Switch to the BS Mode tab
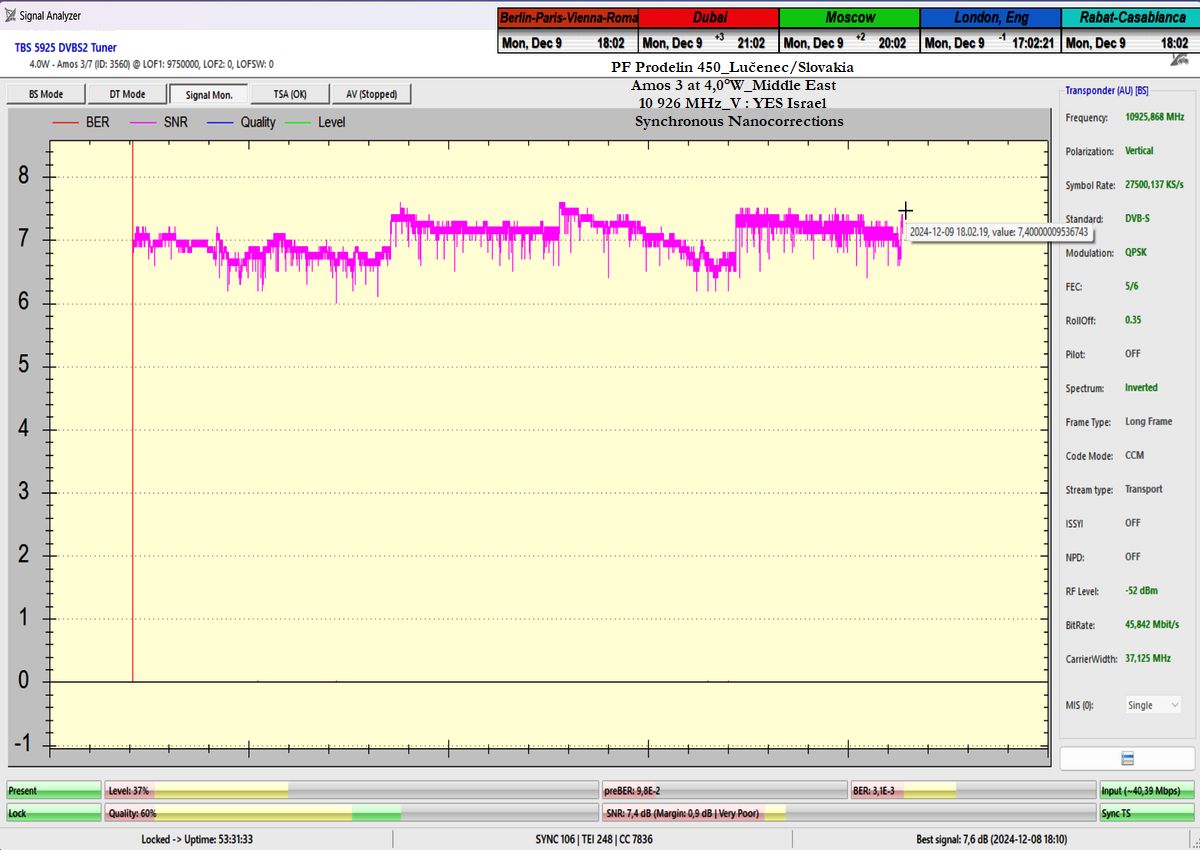Image resolution: width=1200 pixels, height=850 pixels. (x=44, y=94)
